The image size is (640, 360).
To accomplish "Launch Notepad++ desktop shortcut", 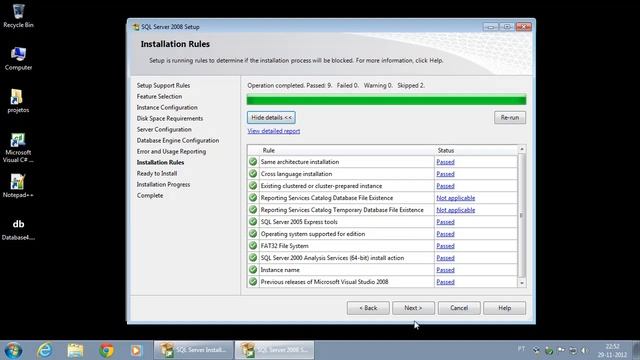I will pyautogui.click(x=18, y=186).
